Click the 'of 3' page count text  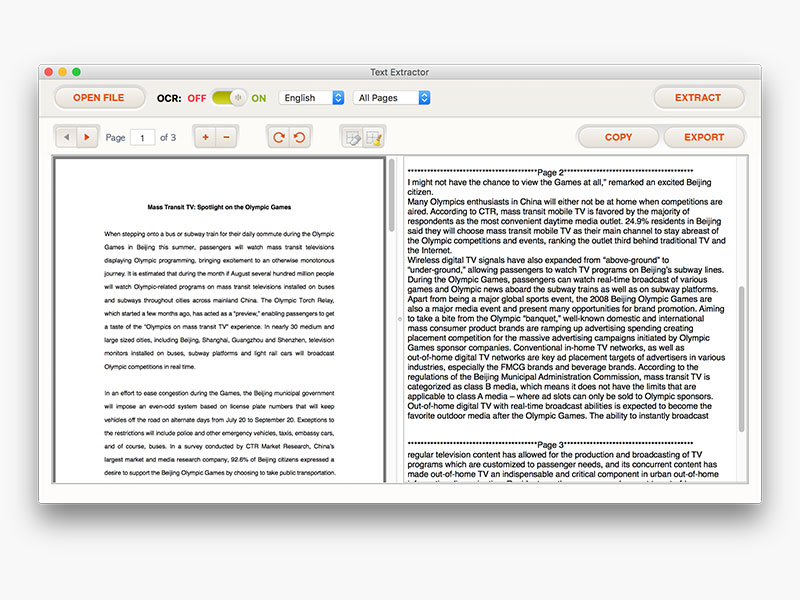168,137
